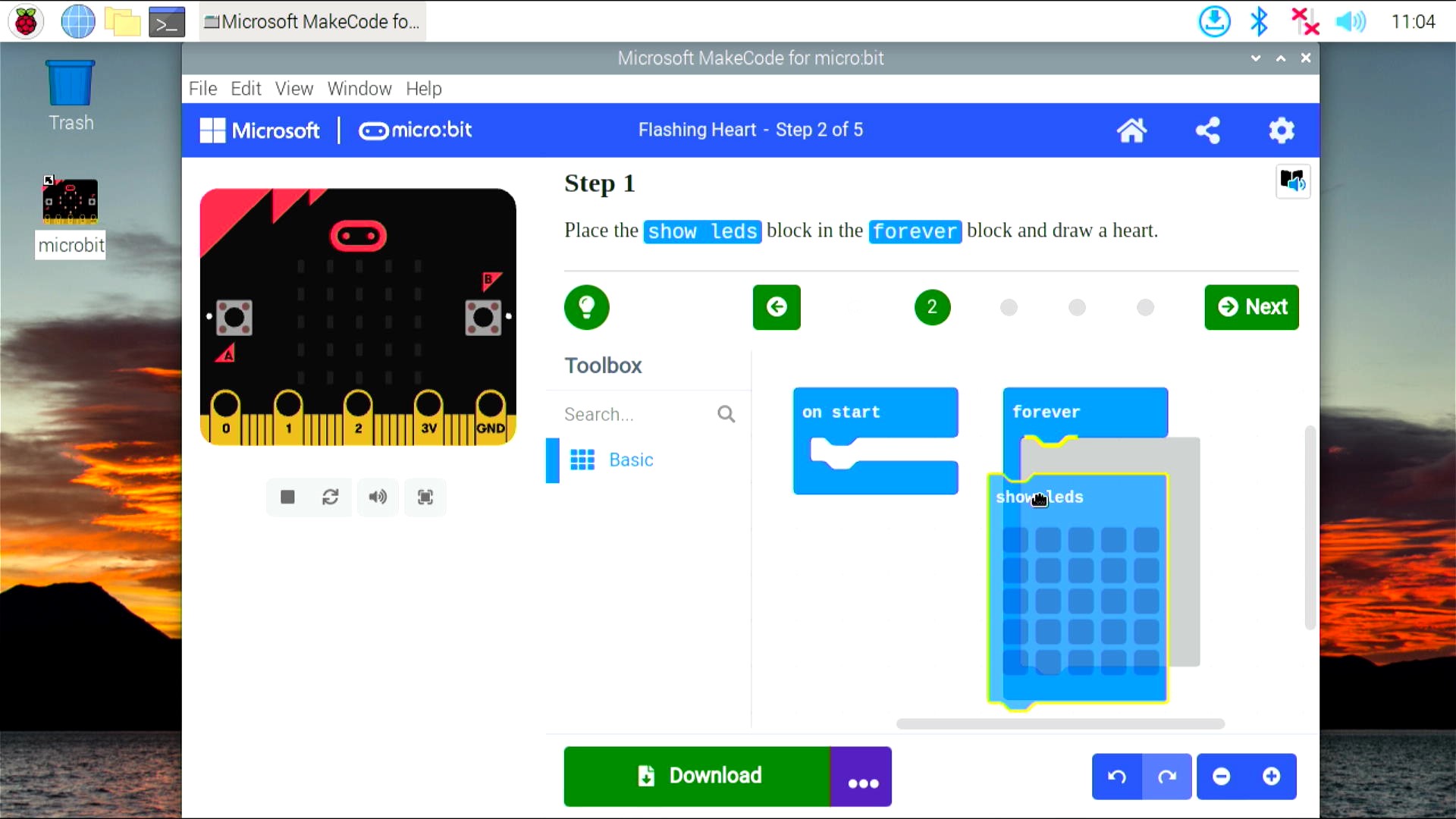Advance to the next tutorial step
1456x819 pixels.
[1251, 307]
